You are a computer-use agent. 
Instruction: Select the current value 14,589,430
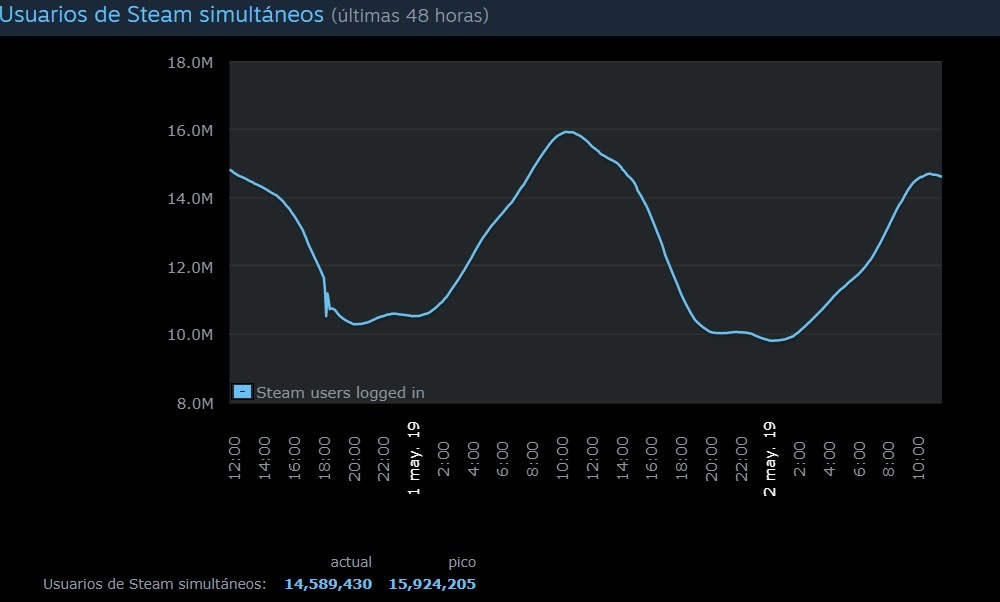point(328,584)
